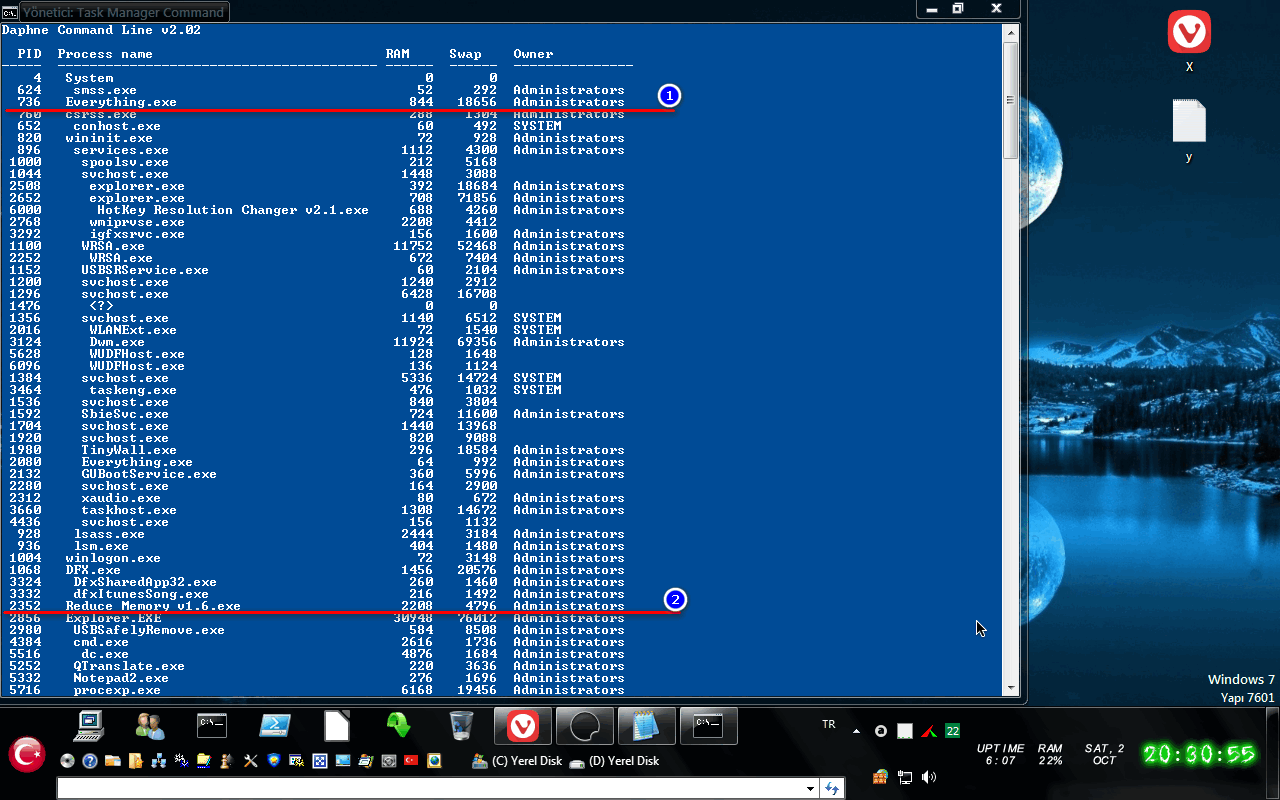Click the red and green graph tray icon
Viewport: 1280px width, 800px height.
pyautogui.click(x=929, y=731)
